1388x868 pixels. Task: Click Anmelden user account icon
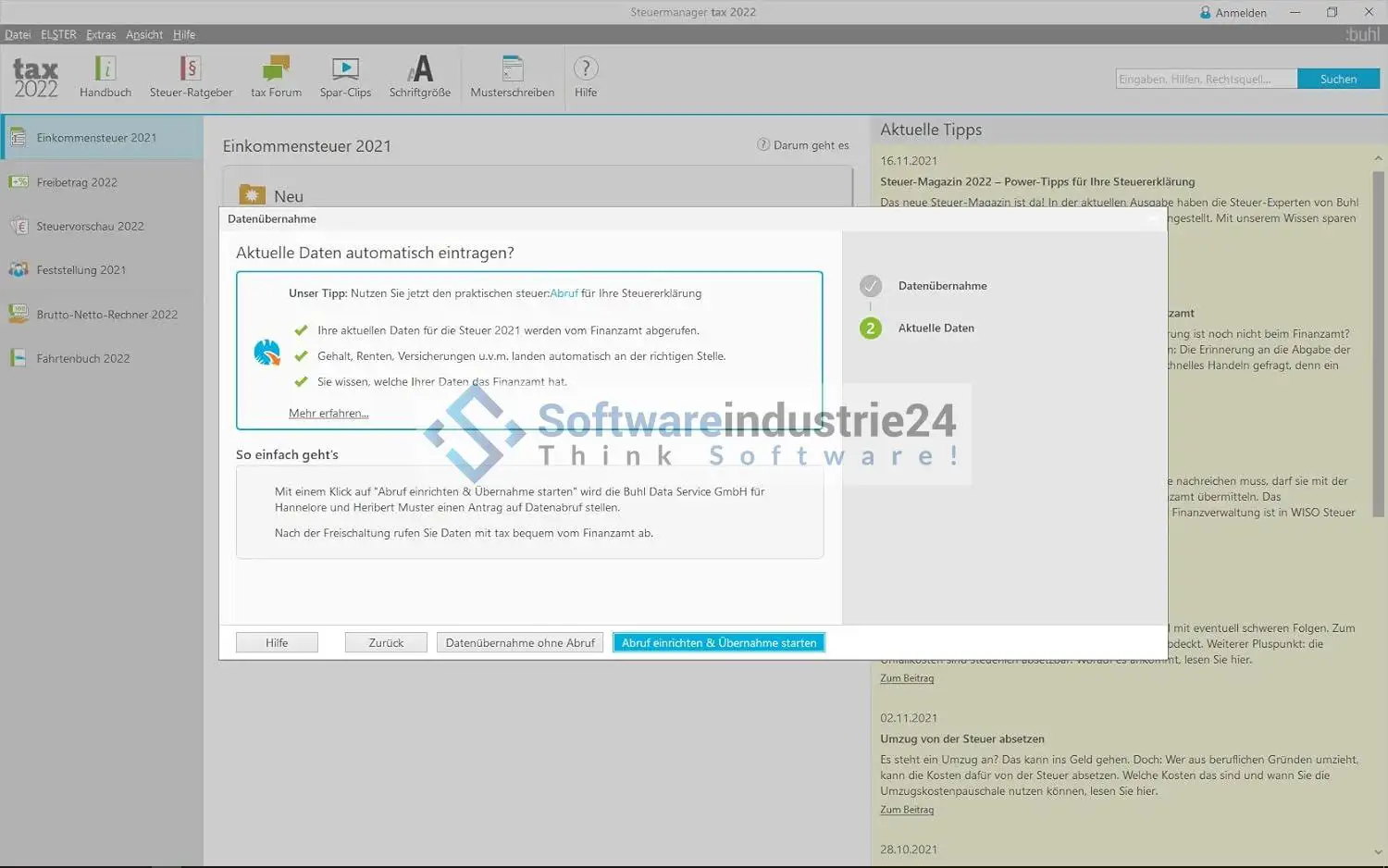click(x=1206, y=13)
